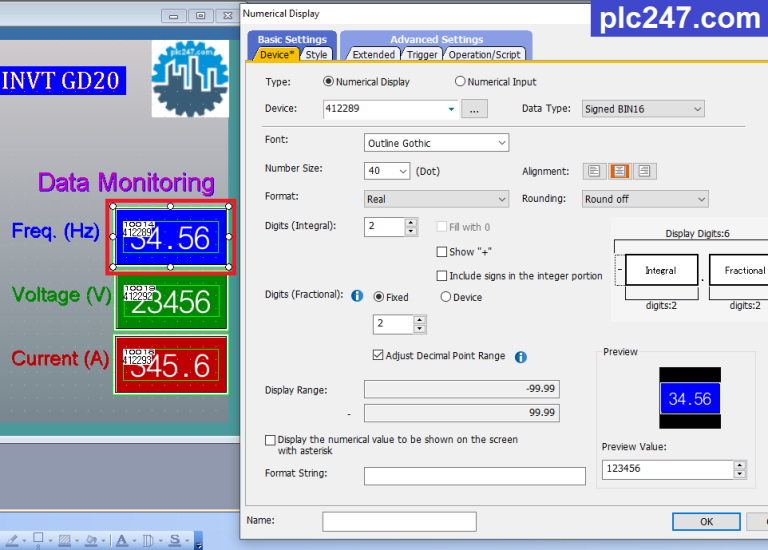Open the Font dropdown
This screenshot has width=768, height=550.
tap(502, 143)
